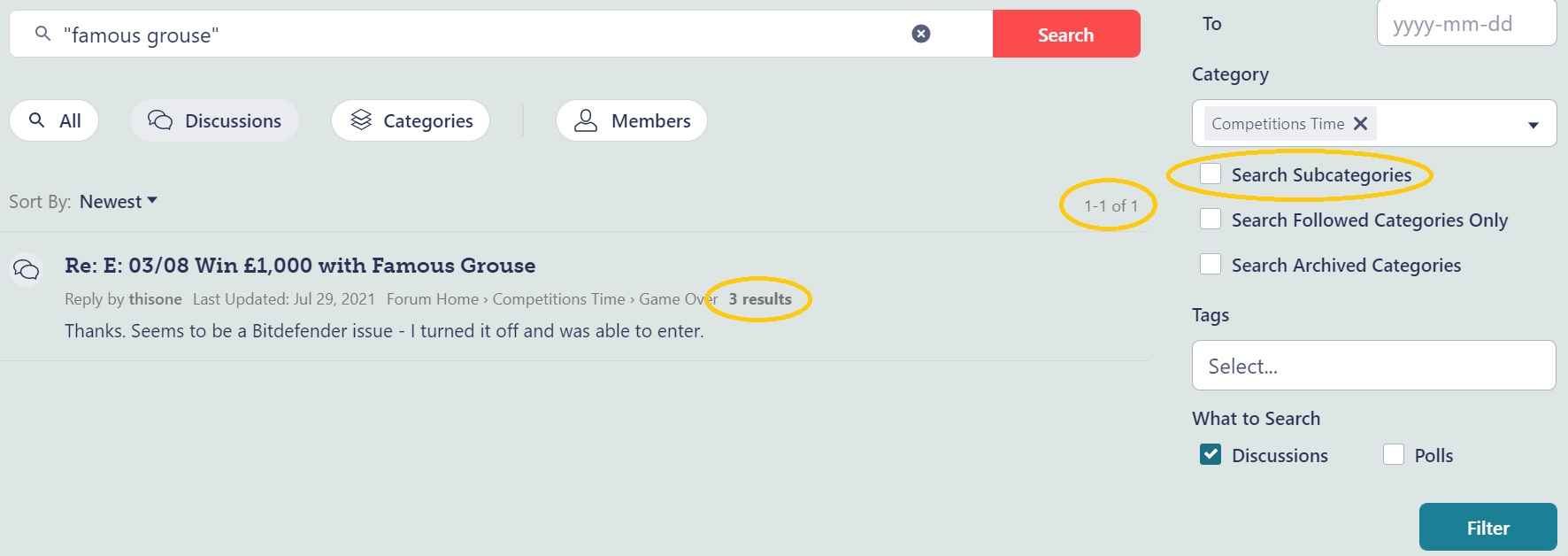Click the All tab magnifier icon

pyautogui.click(x=37, y=120)
